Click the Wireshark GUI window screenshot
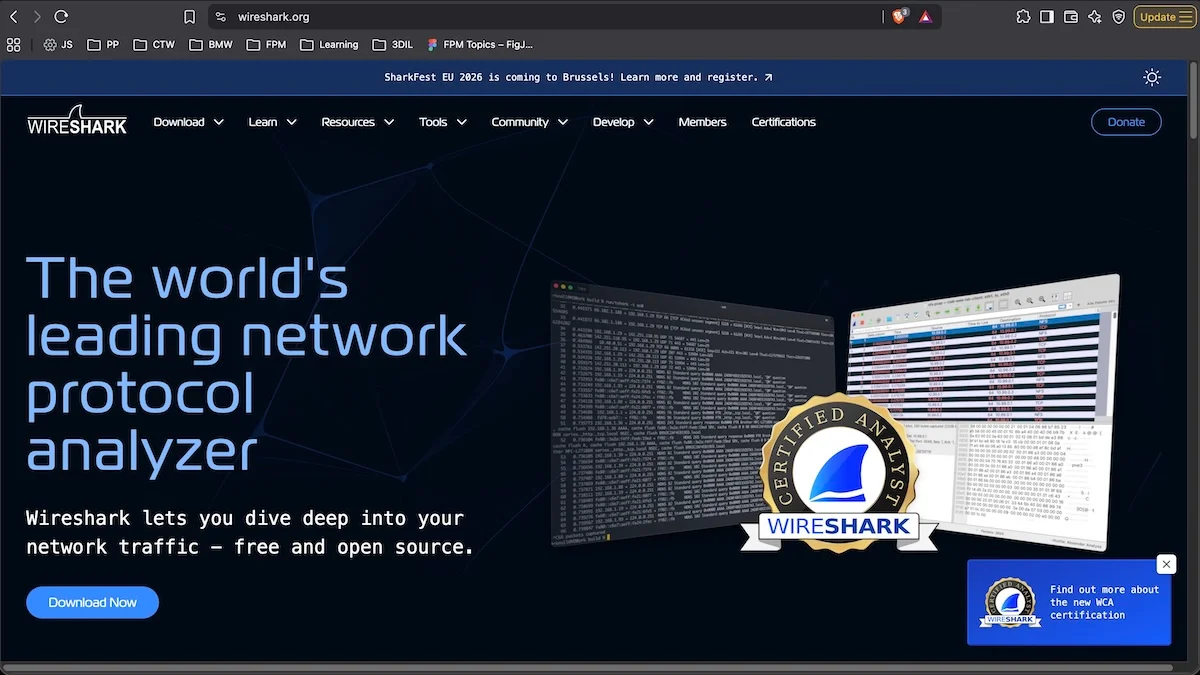The height and width of the screenshot is (675, 1200). 985,410
